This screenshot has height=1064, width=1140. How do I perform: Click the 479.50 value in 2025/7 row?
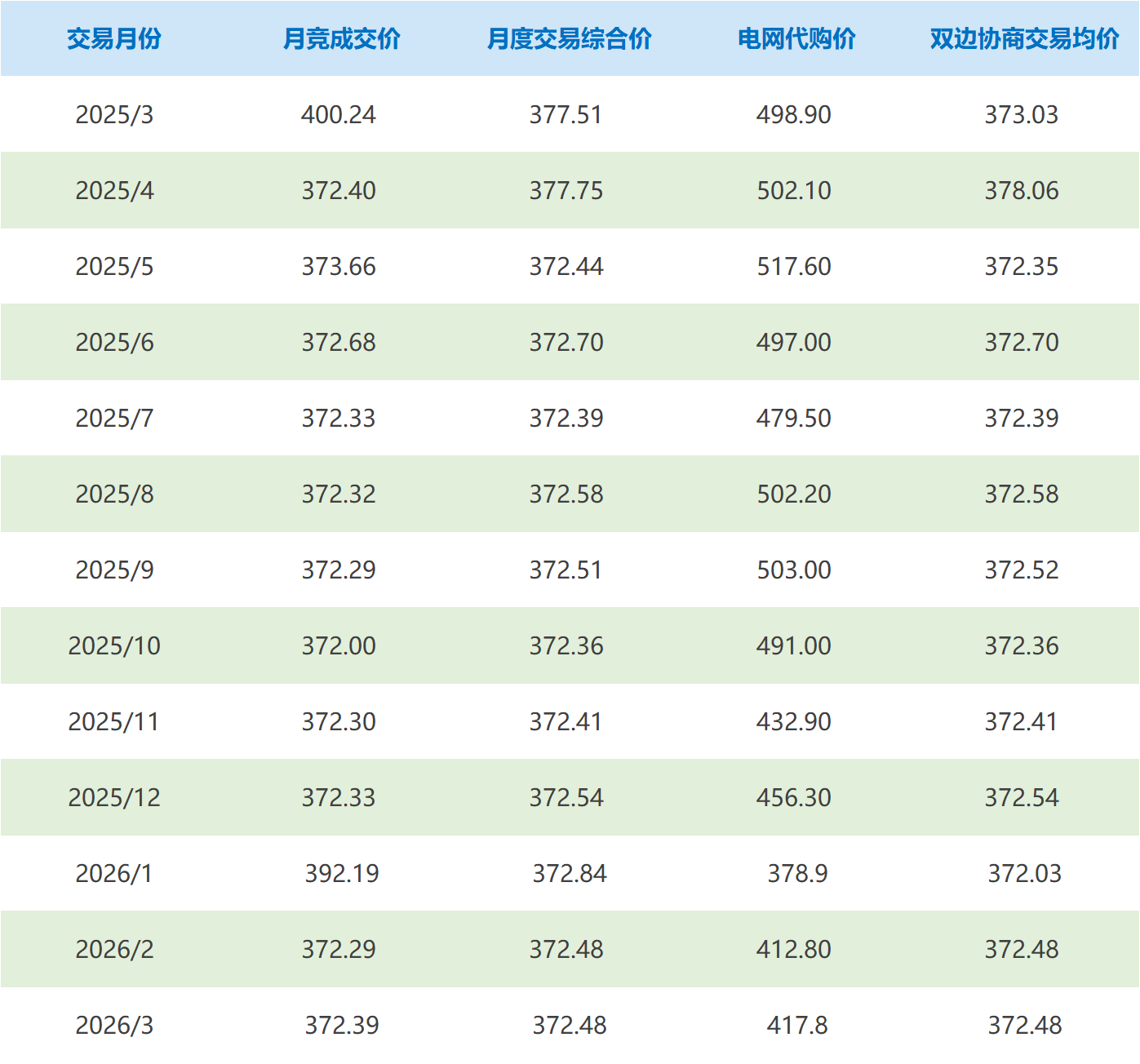pyautogui.click(x=794, y=418)
